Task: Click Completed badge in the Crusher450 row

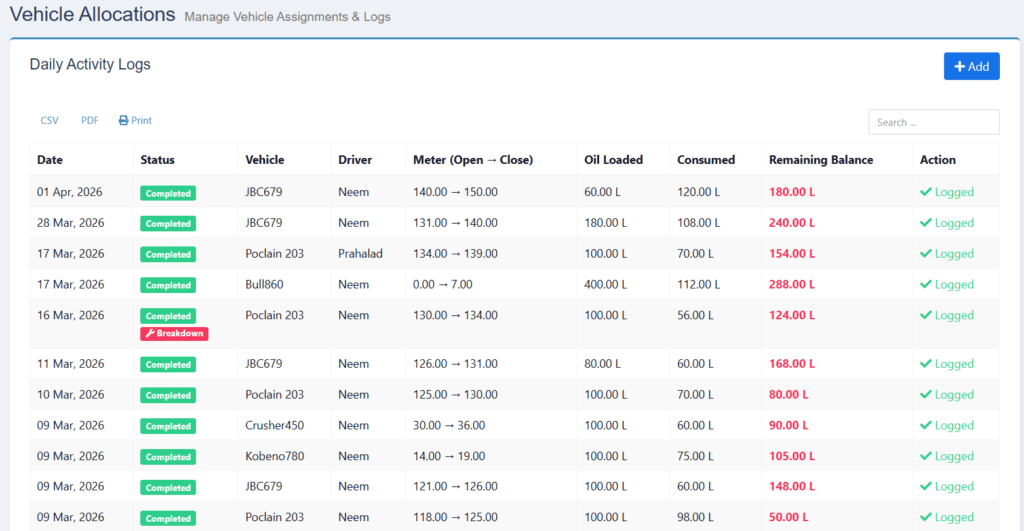Action: (x=168, y=426)
